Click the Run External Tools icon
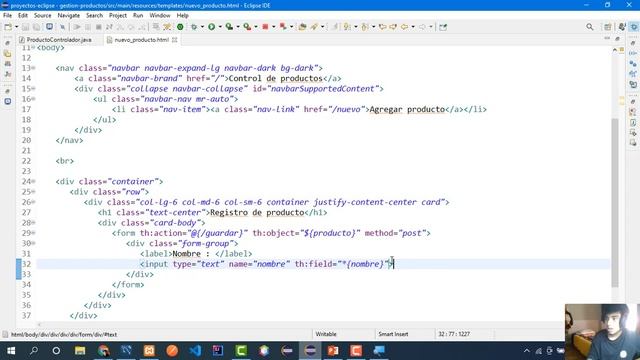The width and height of the screenshot is (640, 360). pyautogui.click(x=247, y=27)
